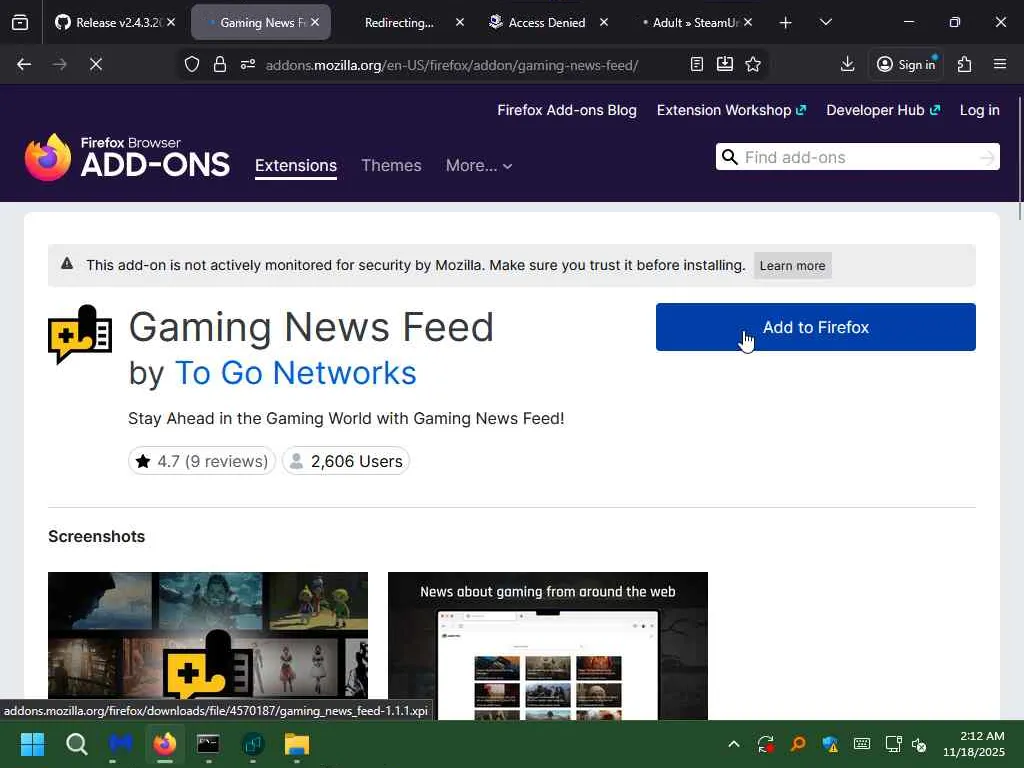Save the page to Pocket icon
Viewport: 1024px width, 768px height.
[x=725, y=64]
